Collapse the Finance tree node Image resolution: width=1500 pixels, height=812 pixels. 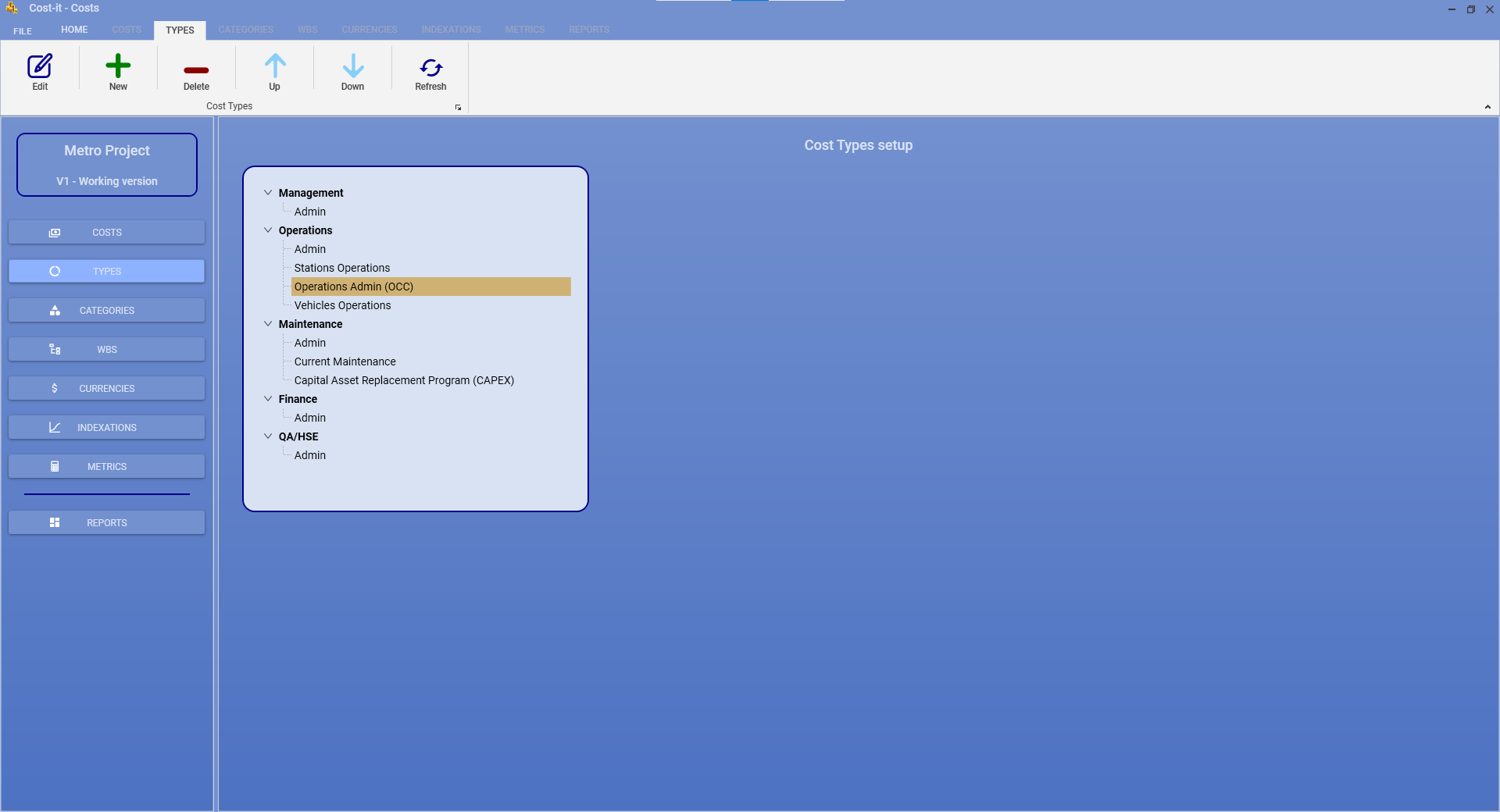coord(268,398)
